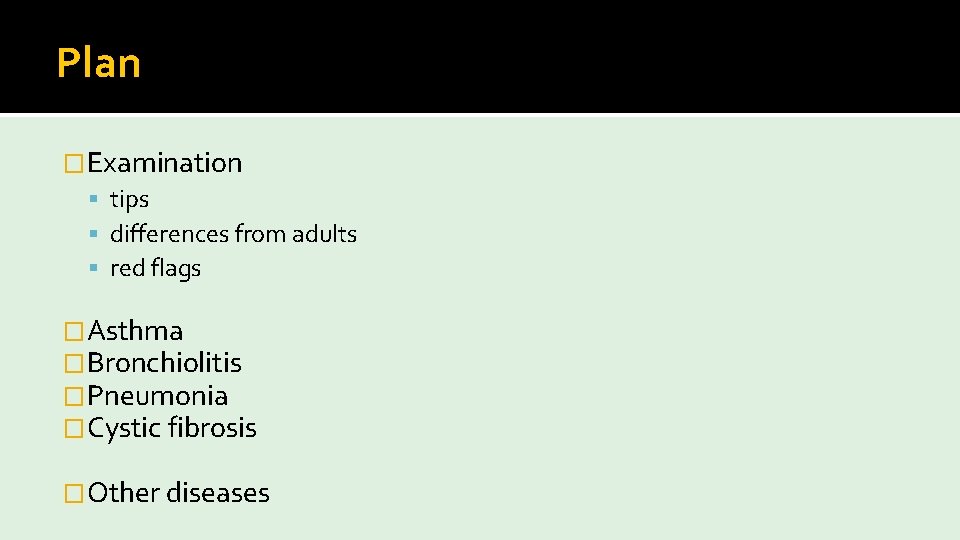Click the small blue bullet beside tips
The height and width of the screenshot is (540, 960).
(94, 198)
